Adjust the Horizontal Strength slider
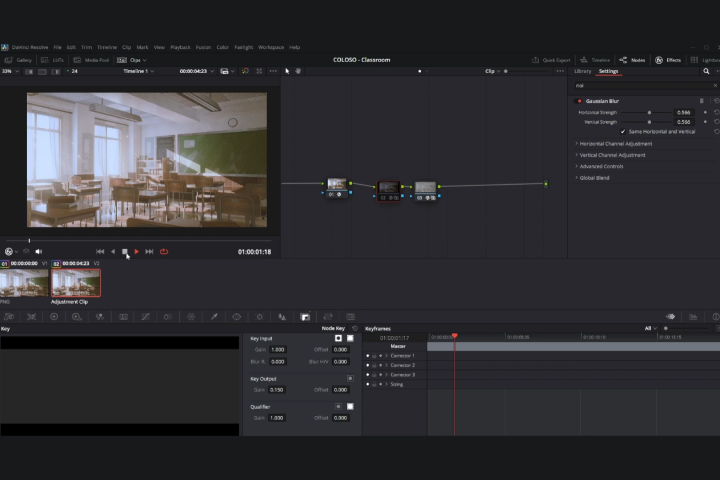The height and width of the screenshot is (480, 720). pyautogui.click(x=646, y=112)
